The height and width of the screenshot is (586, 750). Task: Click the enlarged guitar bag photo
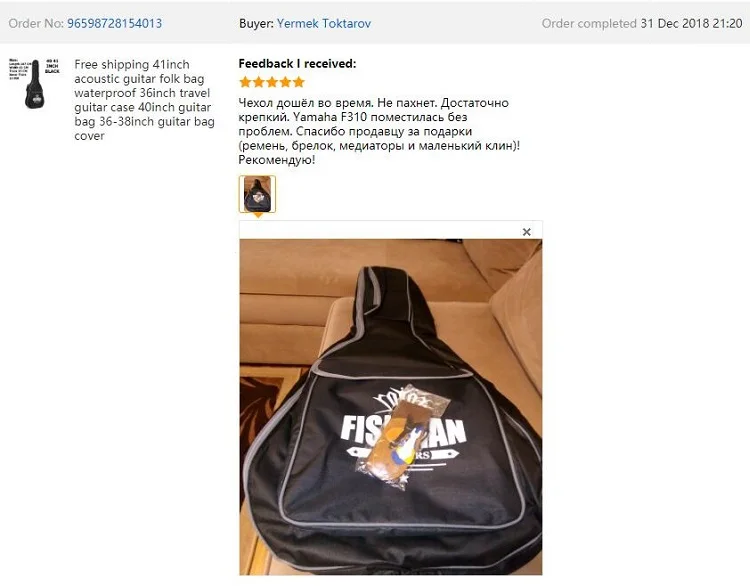coord(391,407)
